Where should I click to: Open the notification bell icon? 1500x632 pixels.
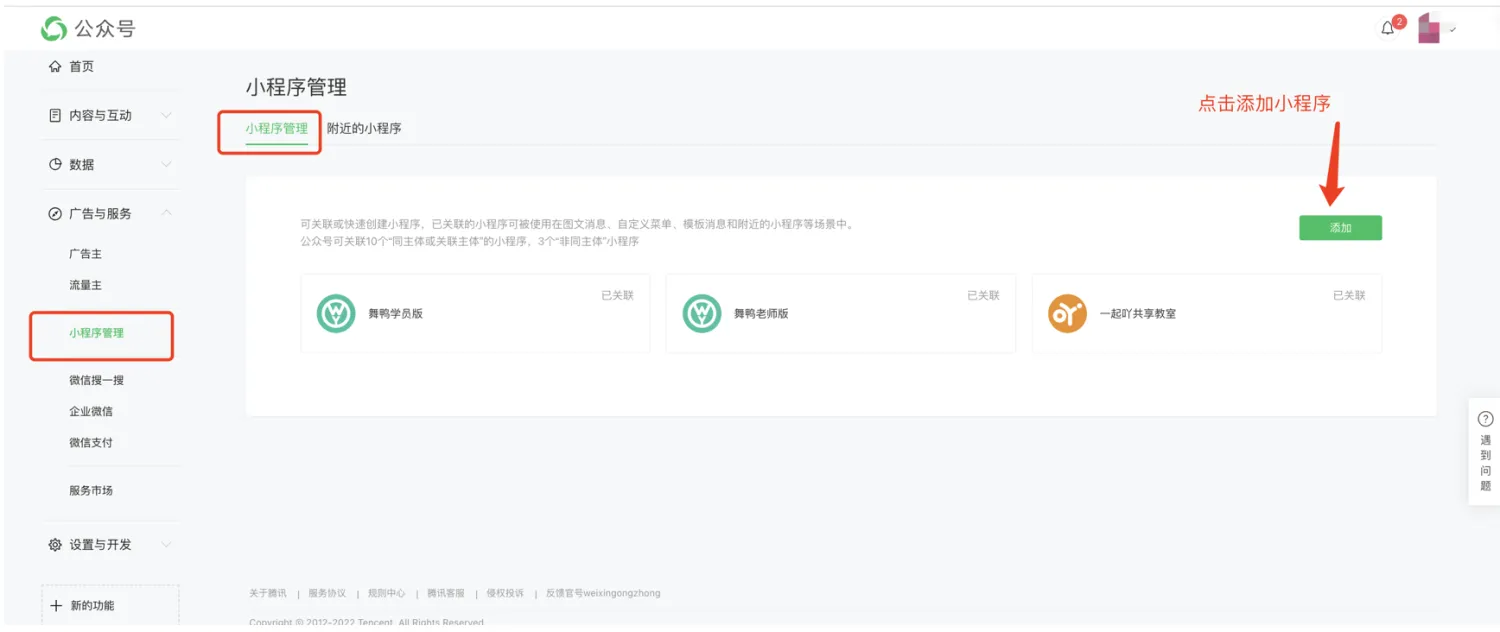tap(1387, 28)
